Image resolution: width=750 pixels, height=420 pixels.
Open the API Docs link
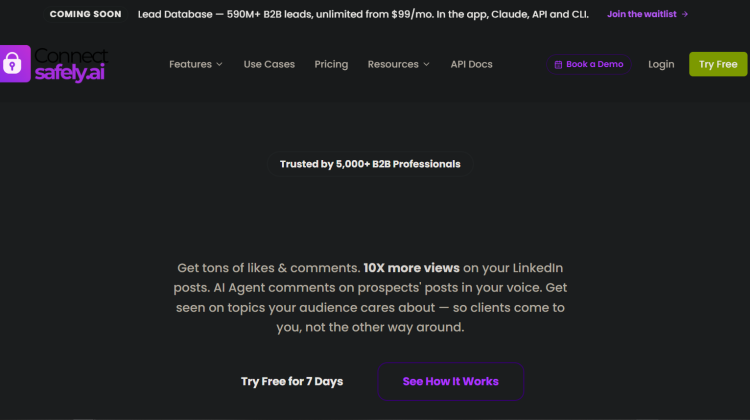(x=471, y=64)
